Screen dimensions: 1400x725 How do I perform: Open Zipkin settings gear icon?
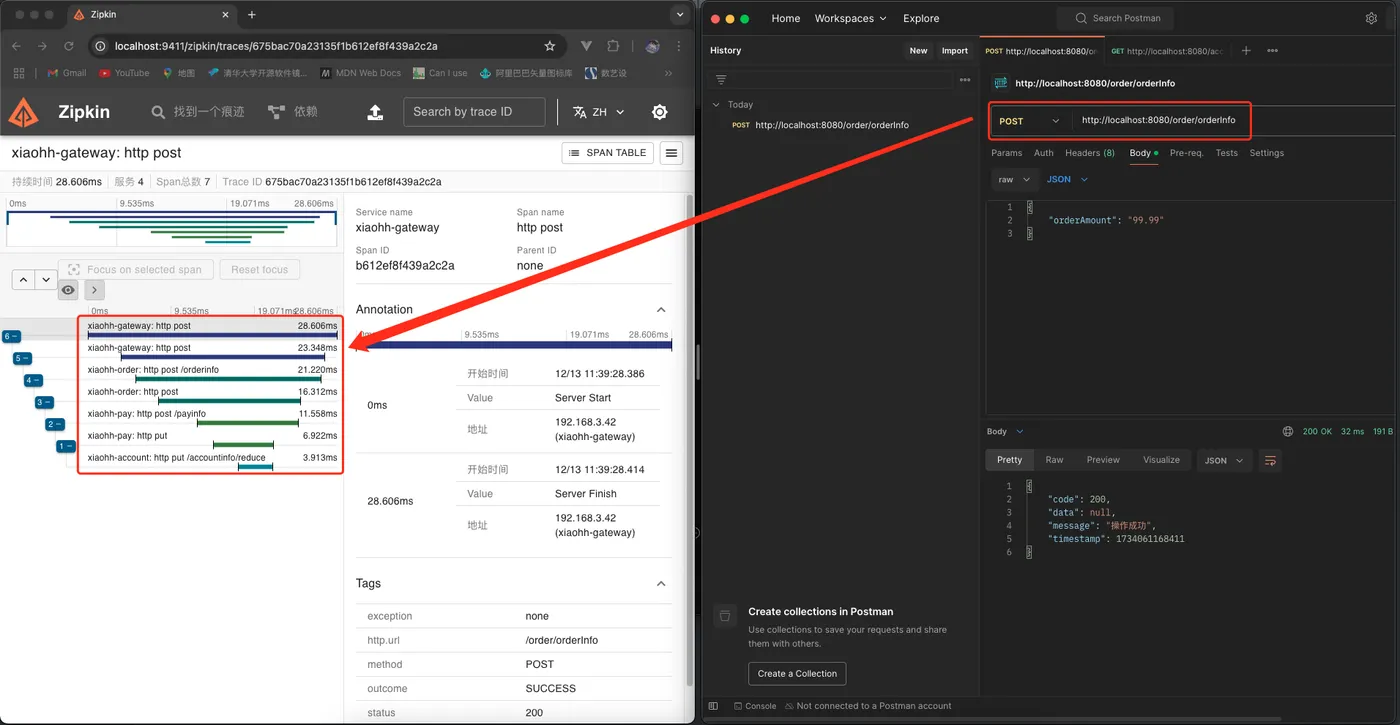coord(659,112)
